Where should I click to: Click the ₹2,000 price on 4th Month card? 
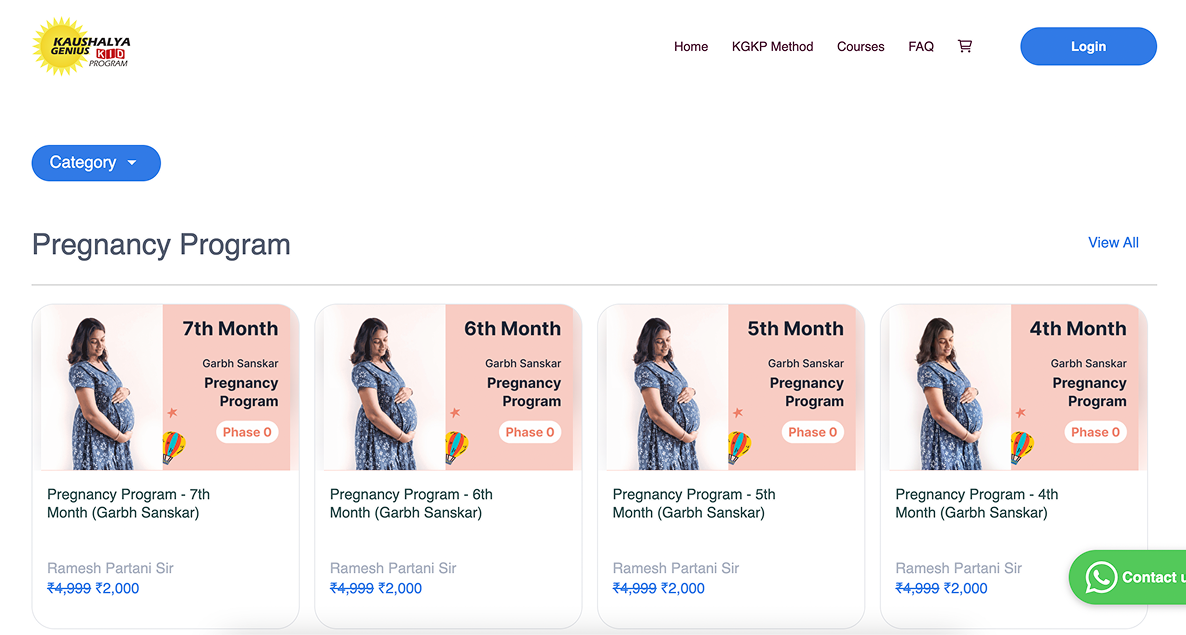point(965,588)
